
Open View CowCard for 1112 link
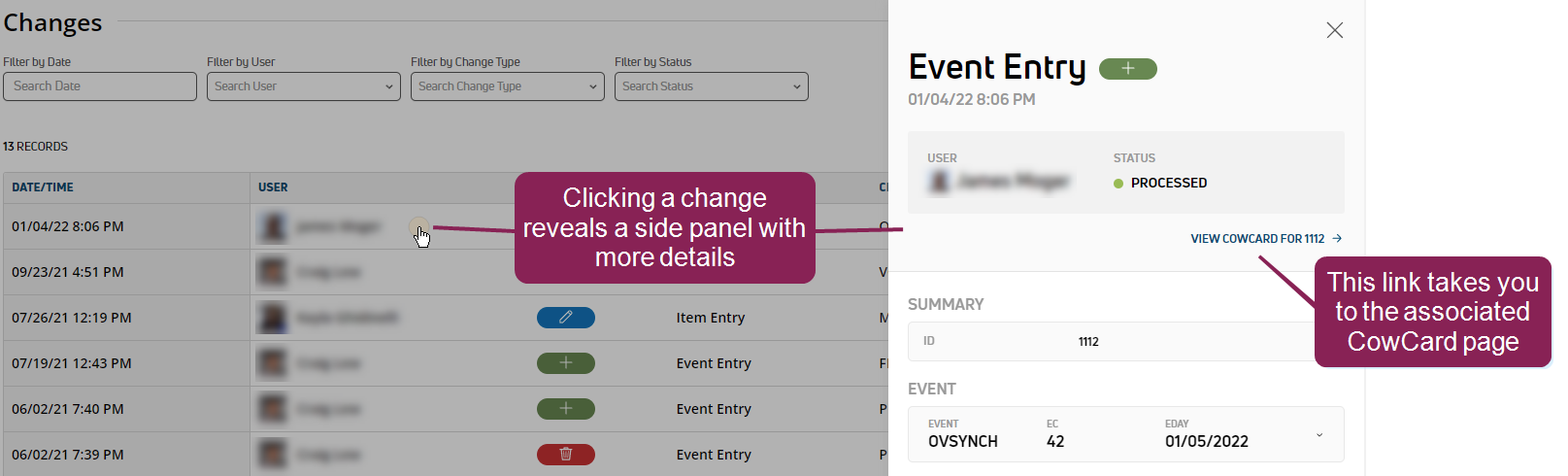tap(1265, 238)
